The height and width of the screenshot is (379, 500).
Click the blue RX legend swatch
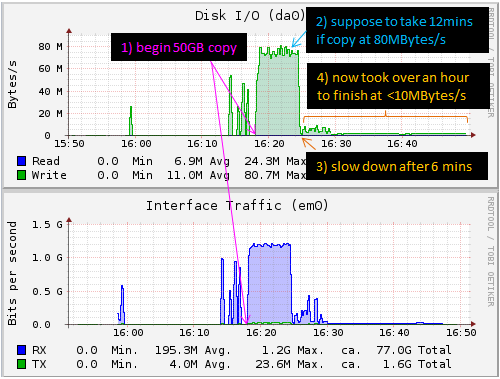pos(22,350)
